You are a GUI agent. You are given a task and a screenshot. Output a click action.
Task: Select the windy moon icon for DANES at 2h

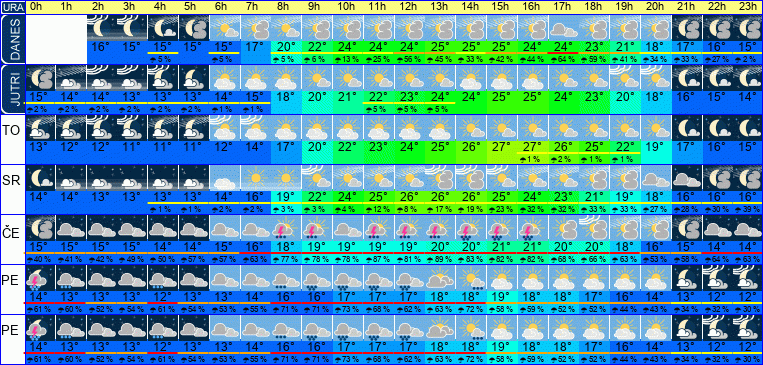tap(102, 28)
